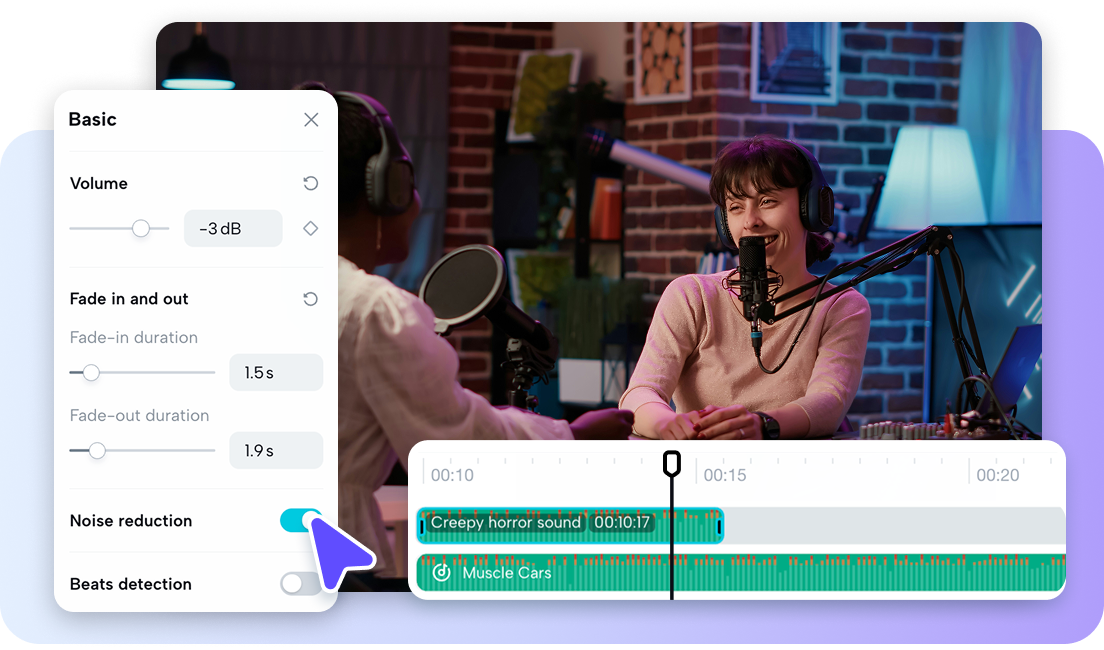Click the 1.9 s fade-out field
Image resolution: width=1104 pixels, height=650 pixels.
point(276,451)
